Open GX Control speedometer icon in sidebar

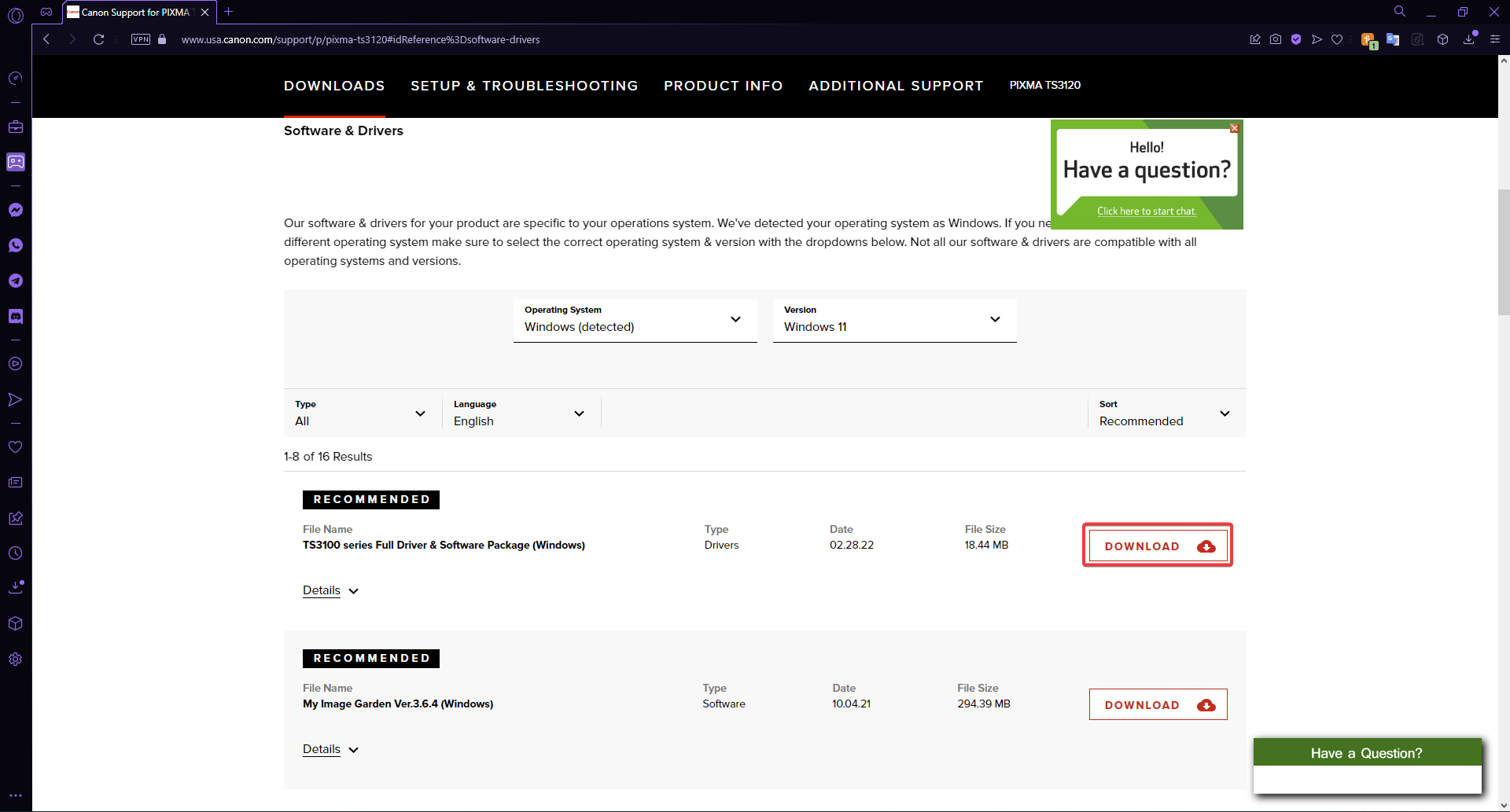(16, 78)
